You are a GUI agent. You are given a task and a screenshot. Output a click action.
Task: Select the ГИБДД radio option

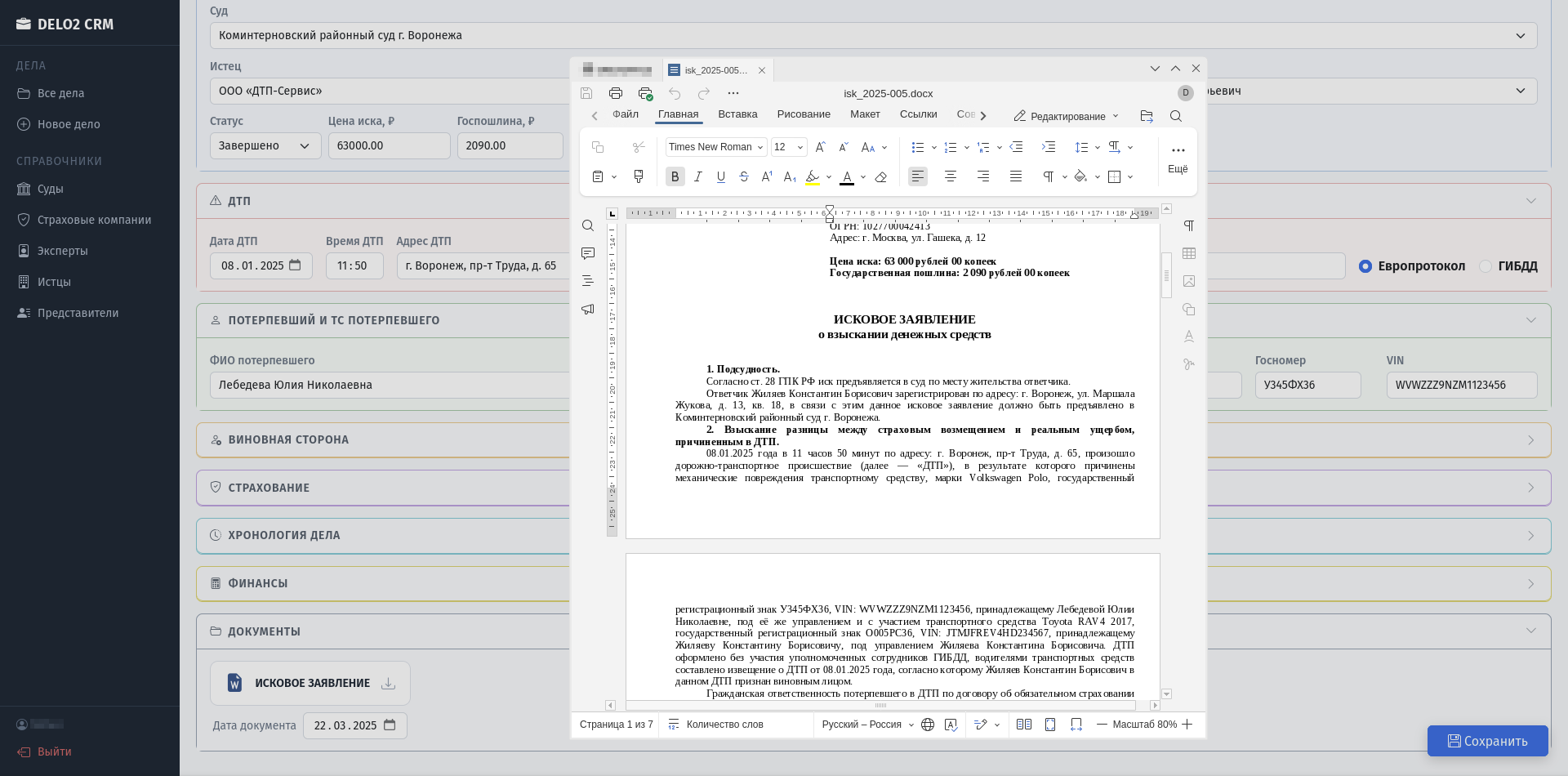1486,266
